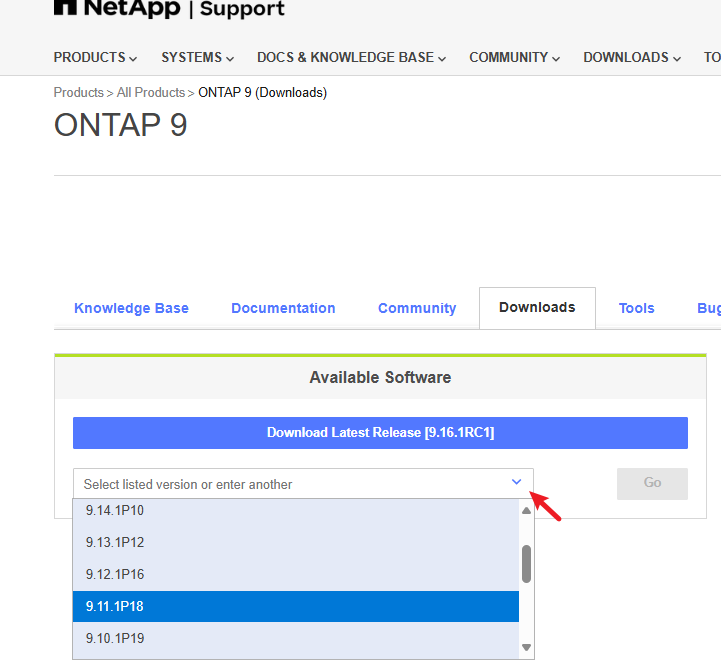Click the version list scrollbar thumb
721x672 pixels.
[526, 564]
